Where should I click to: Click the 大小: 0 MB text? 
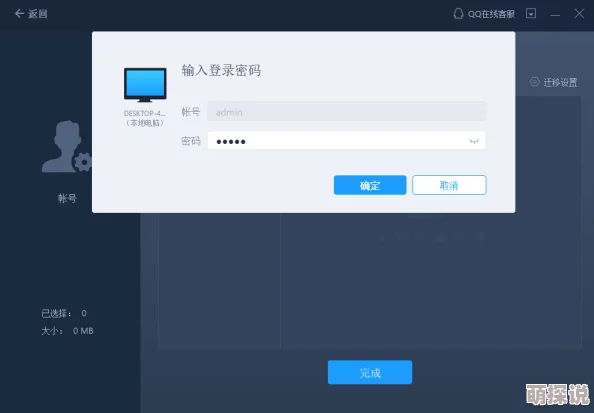(67, 331)
